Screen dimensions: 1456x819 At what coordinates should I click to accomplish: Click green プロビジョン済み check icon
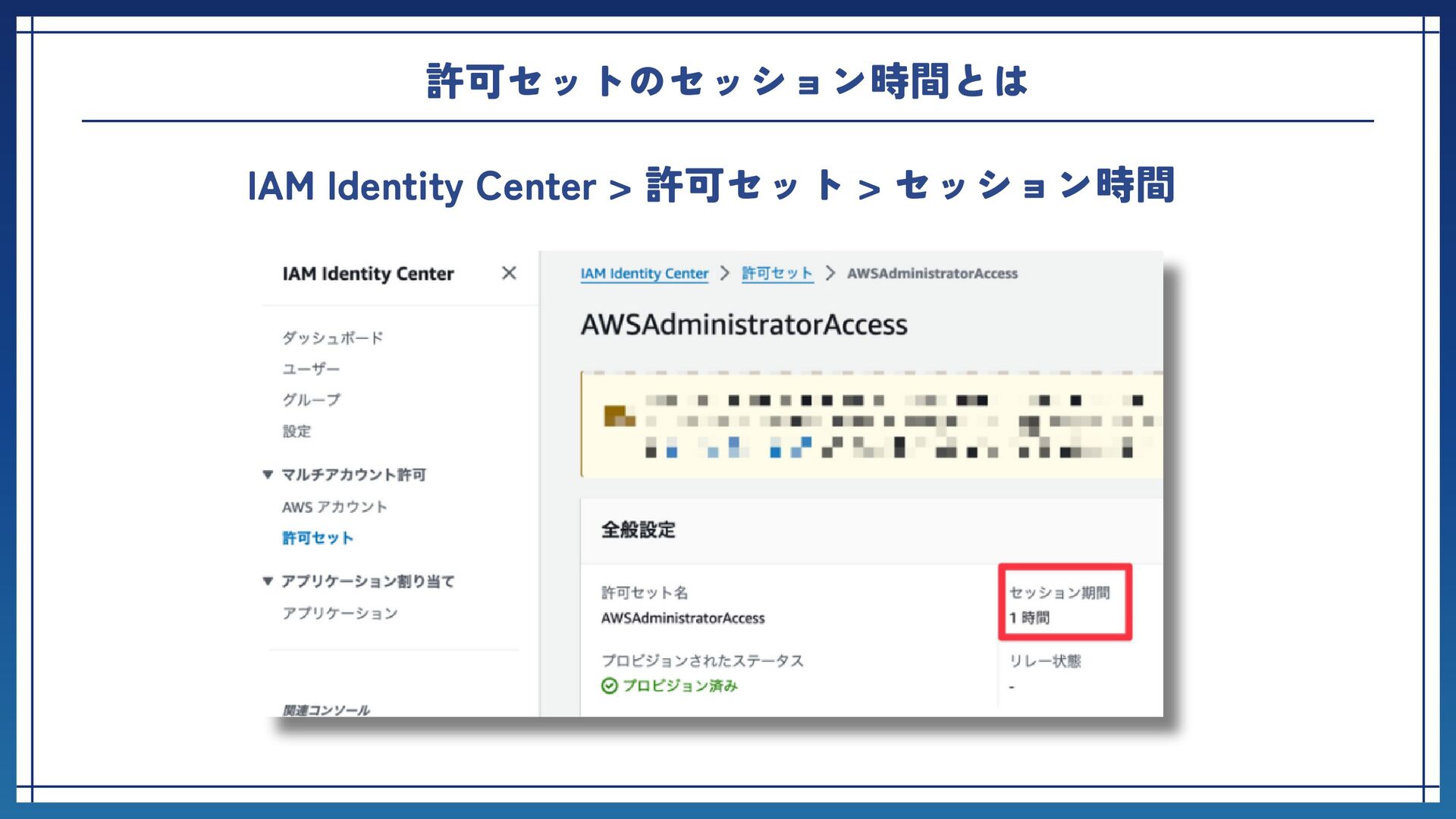[x=609, y=686]
